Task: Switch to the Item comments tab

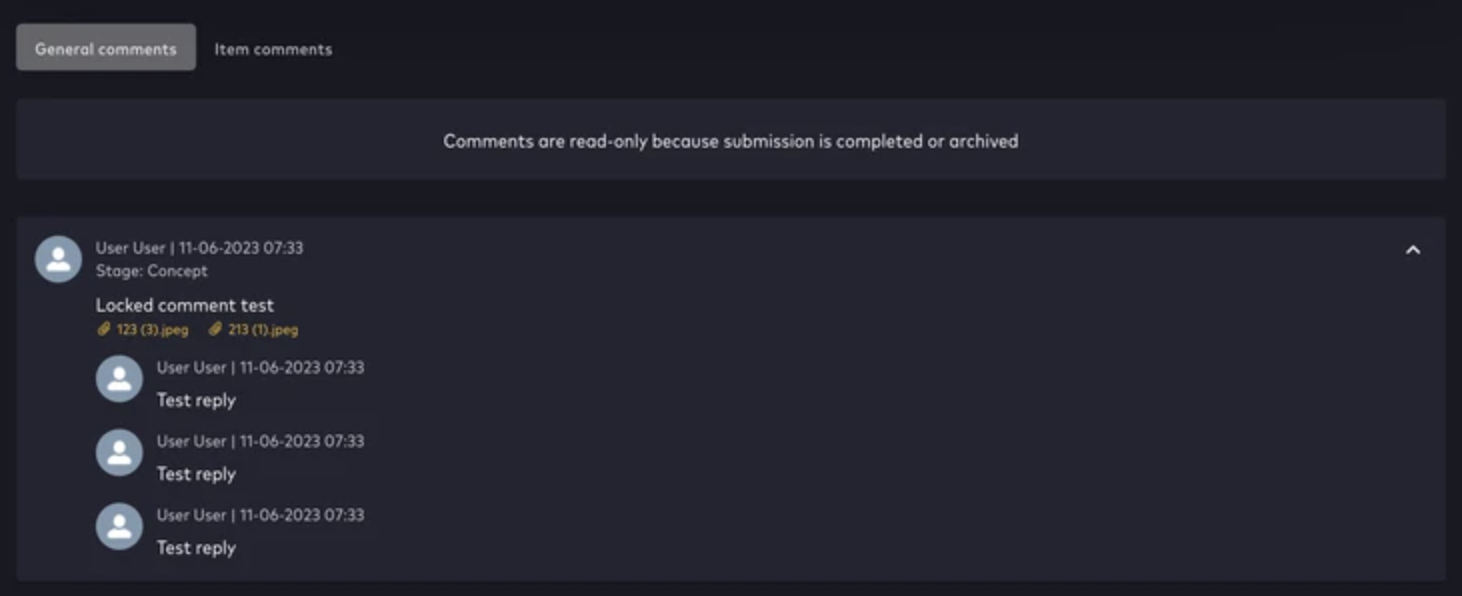Action: 272,47
